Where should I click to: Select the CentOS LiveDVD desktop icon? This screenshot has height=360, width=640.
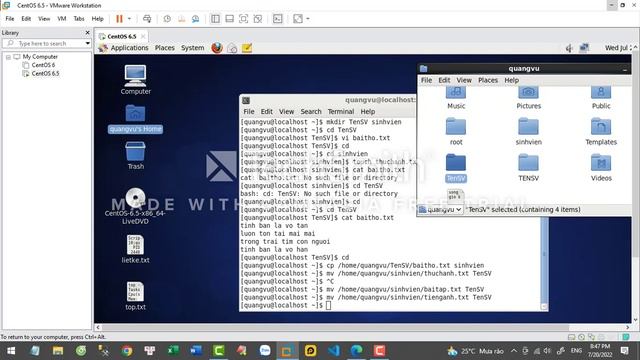click(136, 206)
